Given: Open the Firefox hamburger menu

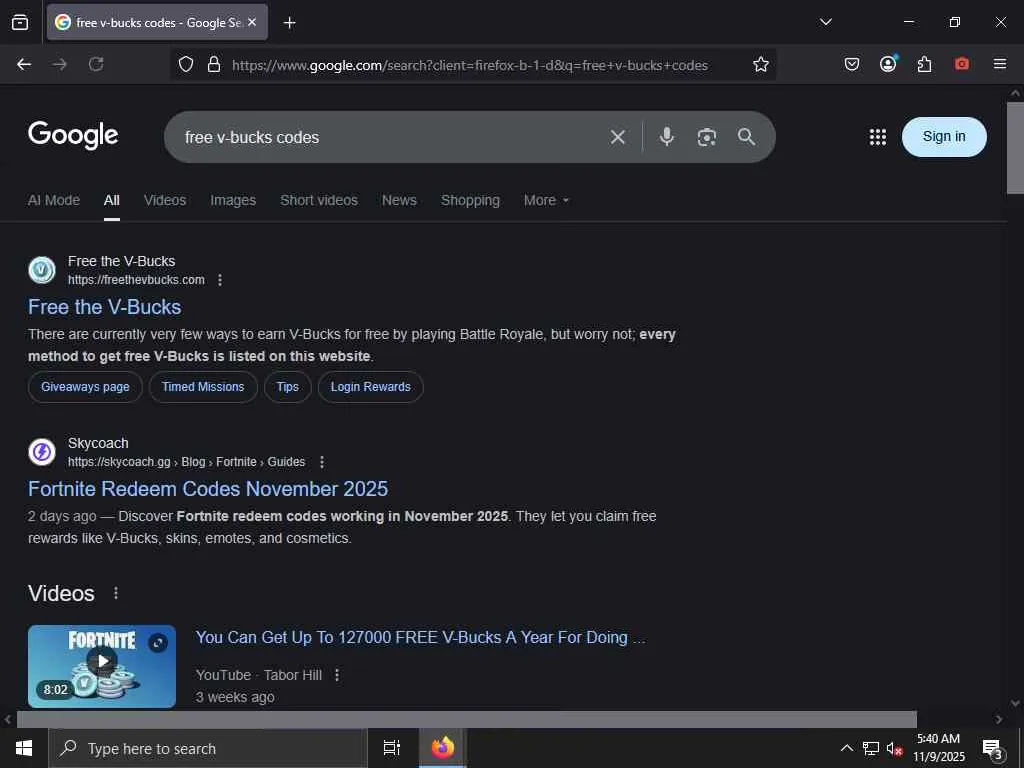Looking at the screenshot, I should (x=1000, y=64).
